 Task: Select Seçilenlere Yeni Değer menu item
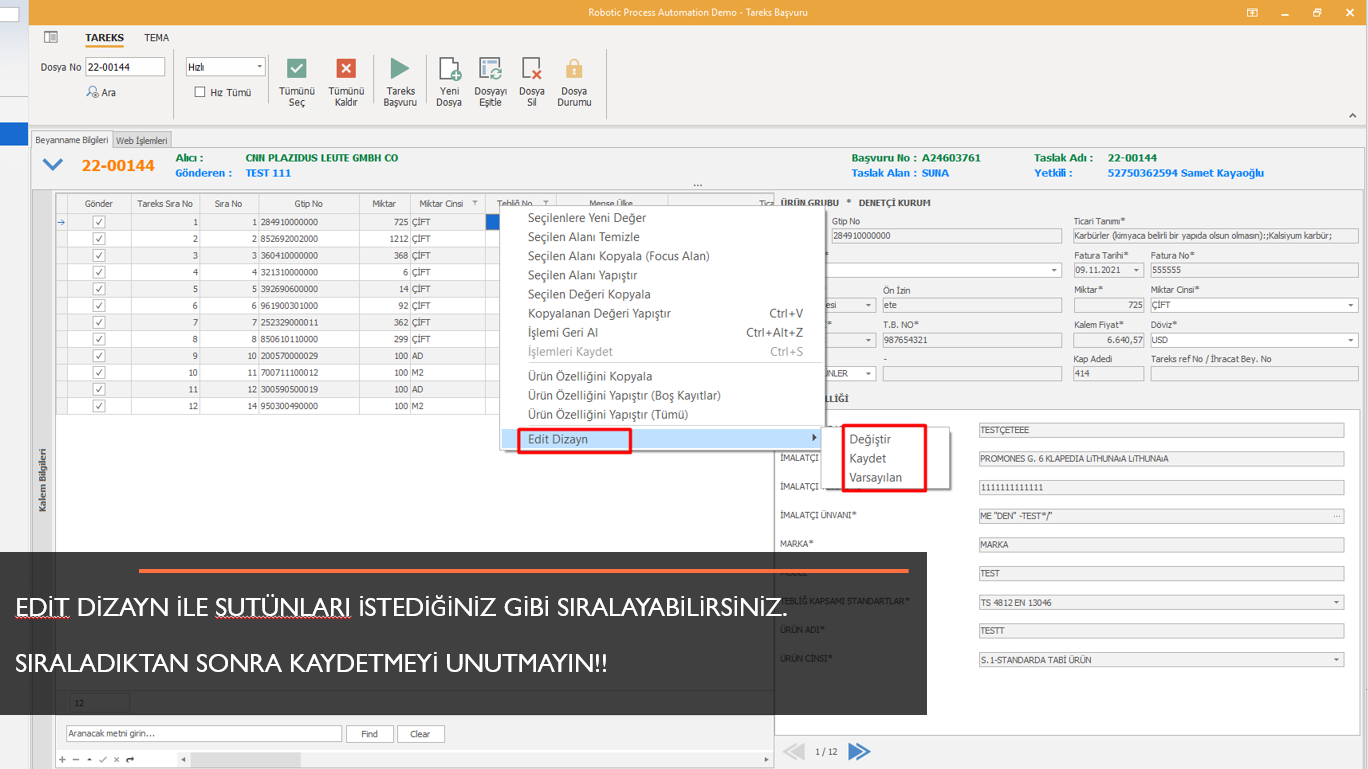587,218
